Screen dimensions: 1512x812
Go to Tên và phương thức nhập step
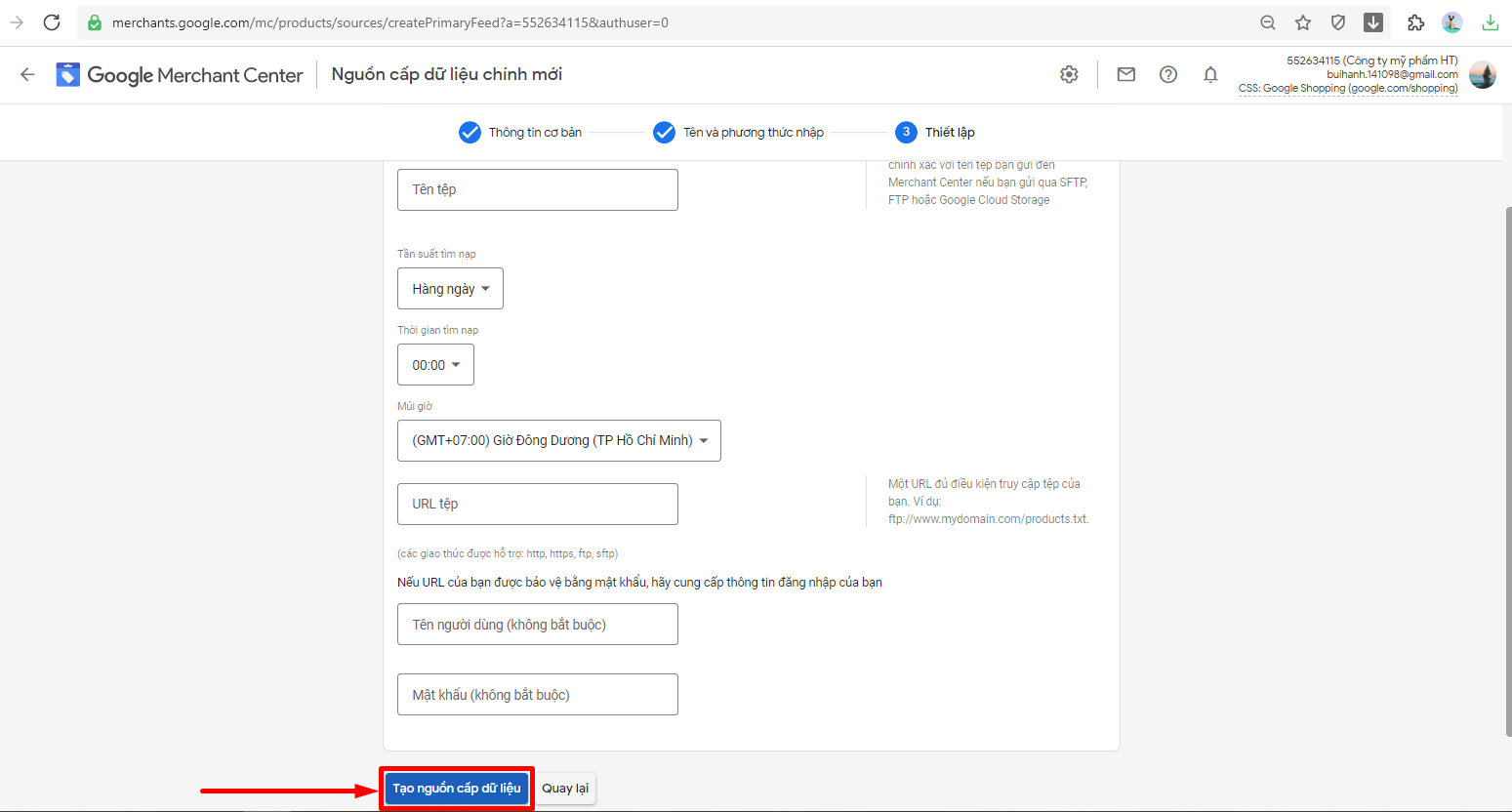pyautogui.click(x=738, y=133)
